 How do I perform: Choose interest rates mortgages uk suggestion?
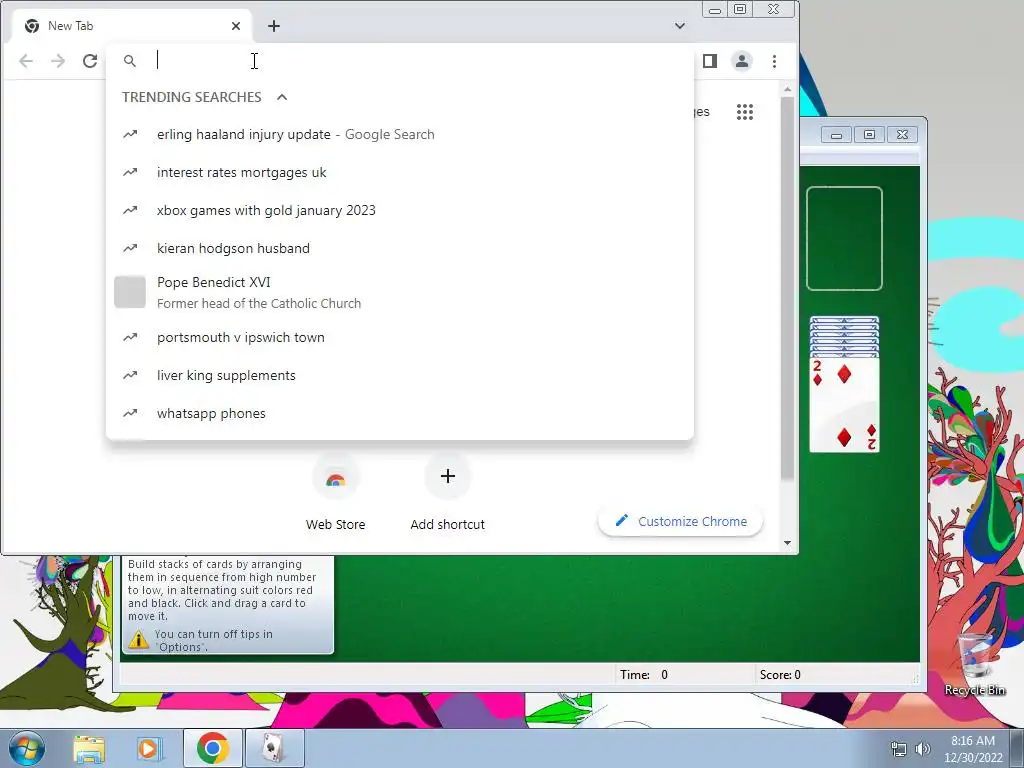pos(400,172)
